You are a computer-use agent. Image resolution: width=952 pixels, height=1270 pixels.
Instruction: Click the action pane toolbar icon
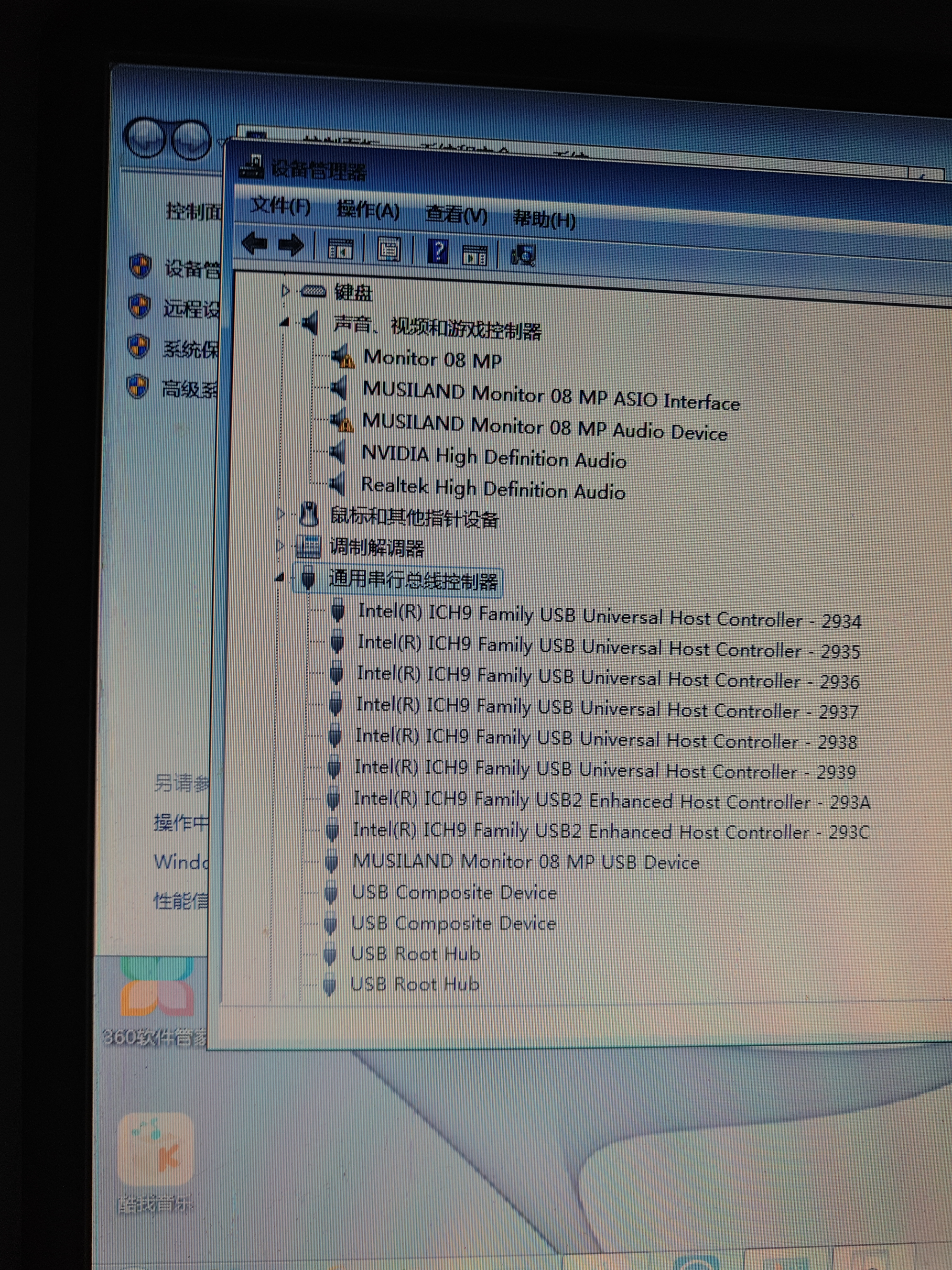(475, 254)
